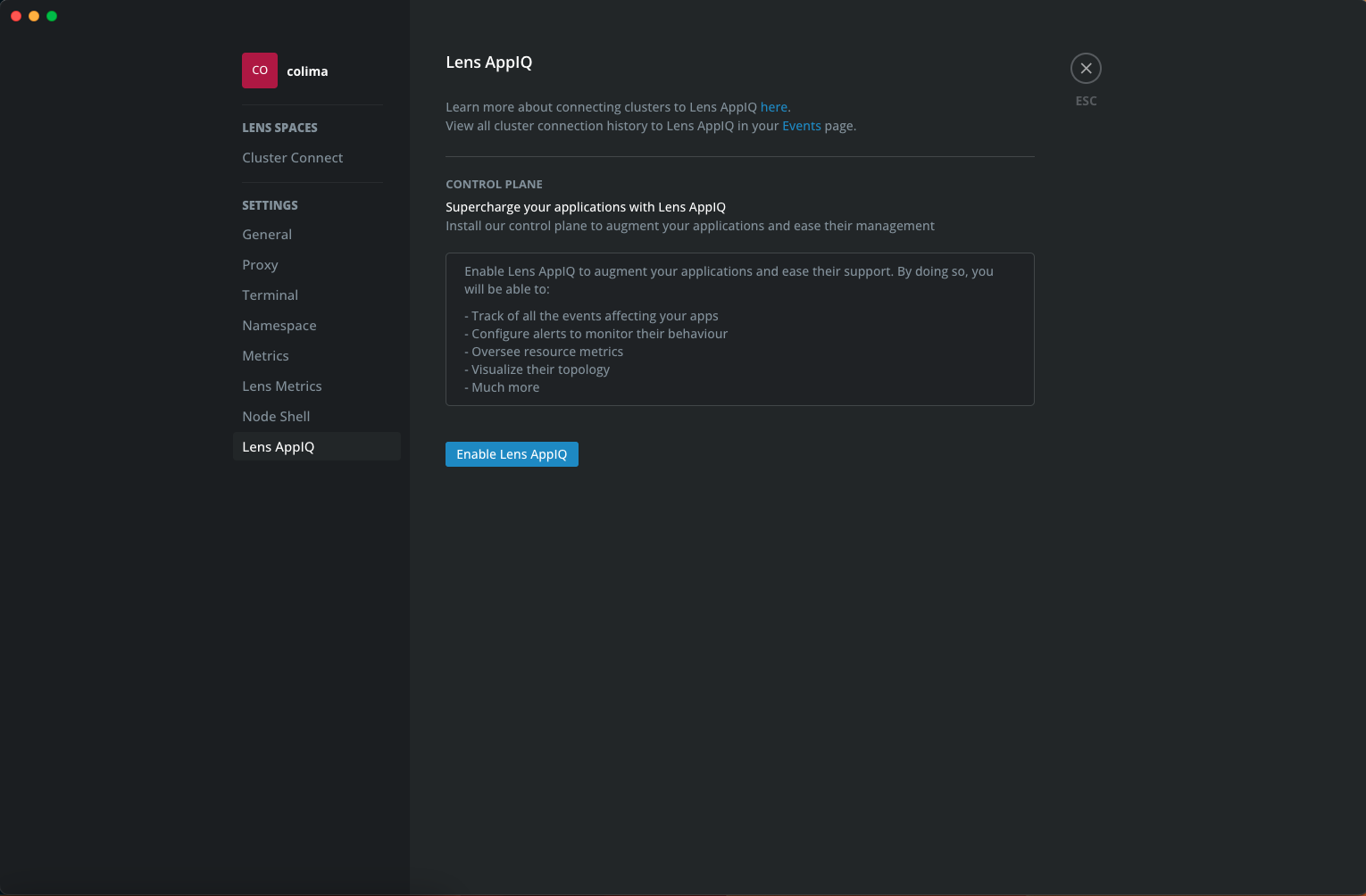This screenshot has height=896, width=1366.
Task: Click the 'SETTINGS' section header
Action: (270, 205)
